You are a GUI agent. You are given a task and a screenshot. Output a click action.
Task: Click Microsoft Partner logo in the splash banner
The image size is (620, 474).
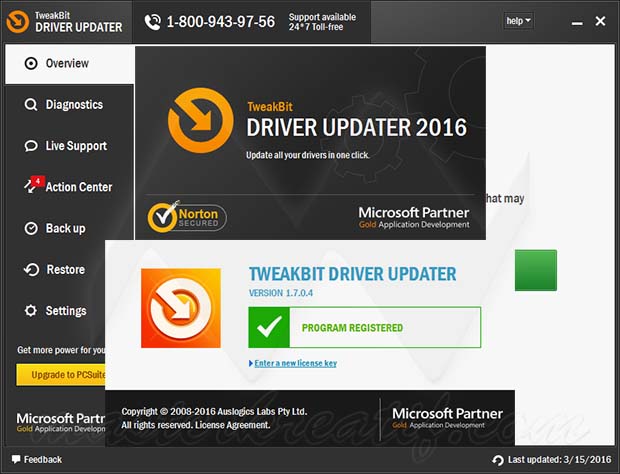coord(414,217)
